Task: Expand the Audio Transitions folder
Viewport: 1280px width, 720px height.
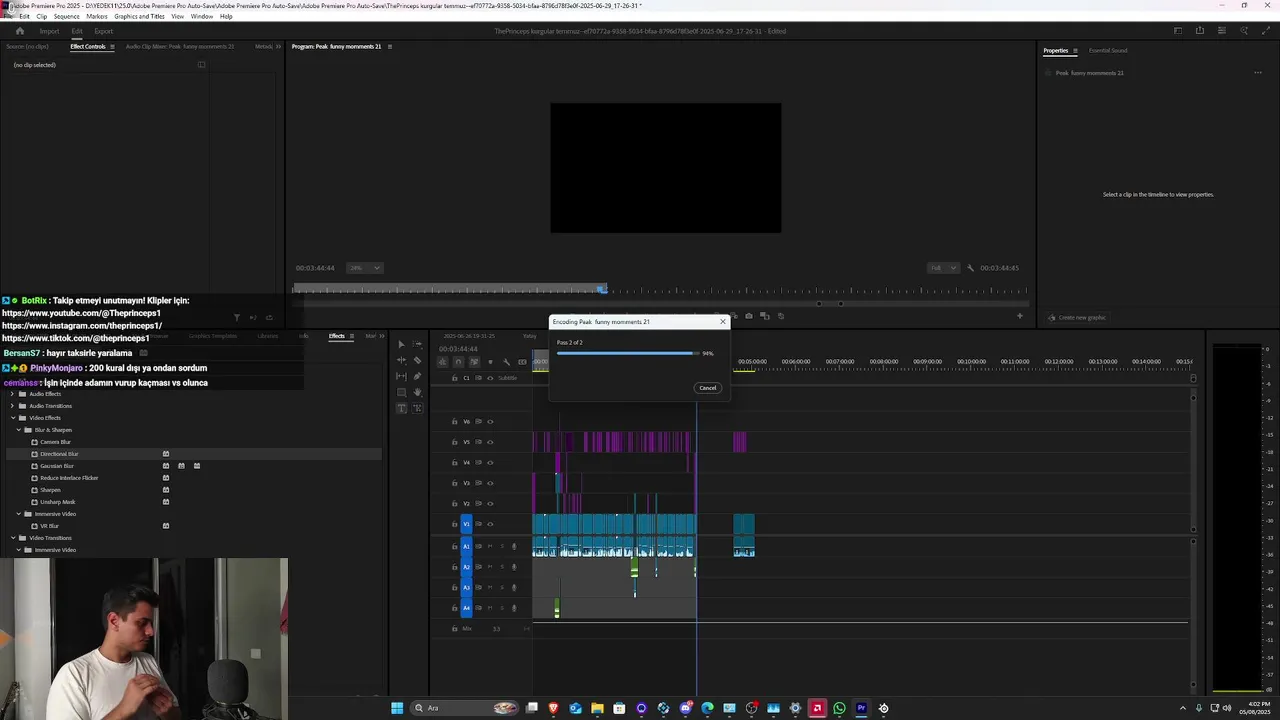Action: [x=12, y=406]
